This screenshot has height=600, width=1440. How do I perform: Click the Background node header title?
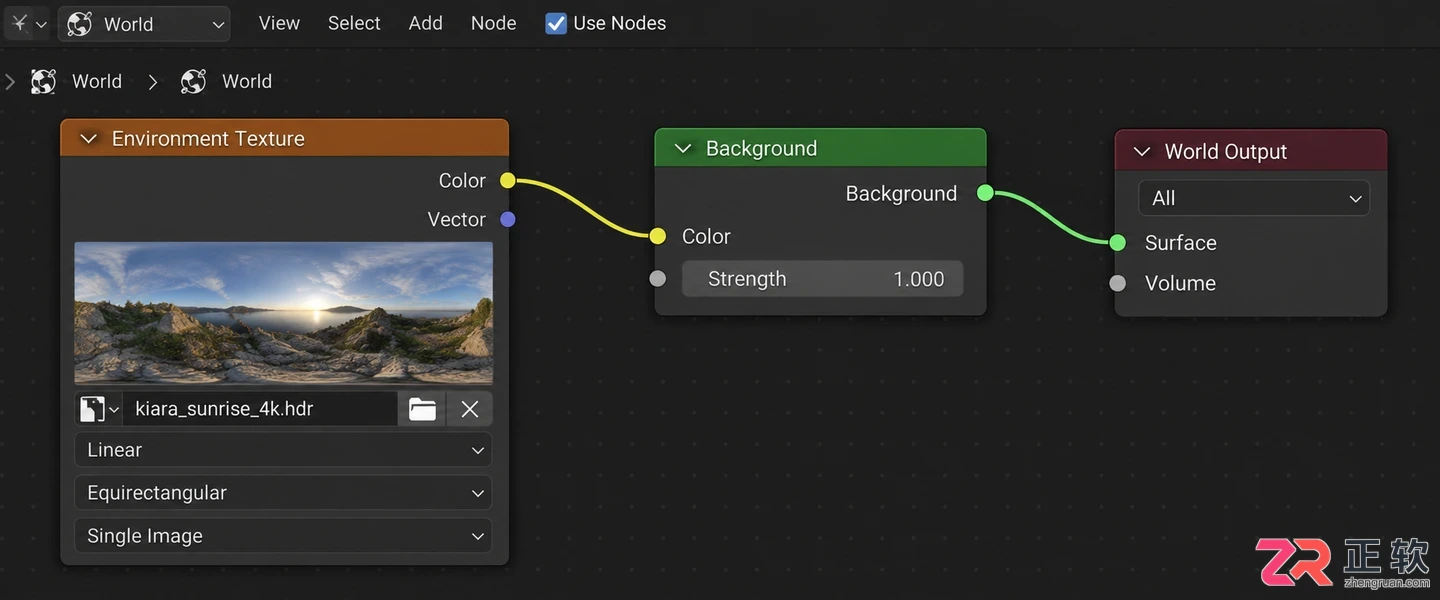[761, 149]
